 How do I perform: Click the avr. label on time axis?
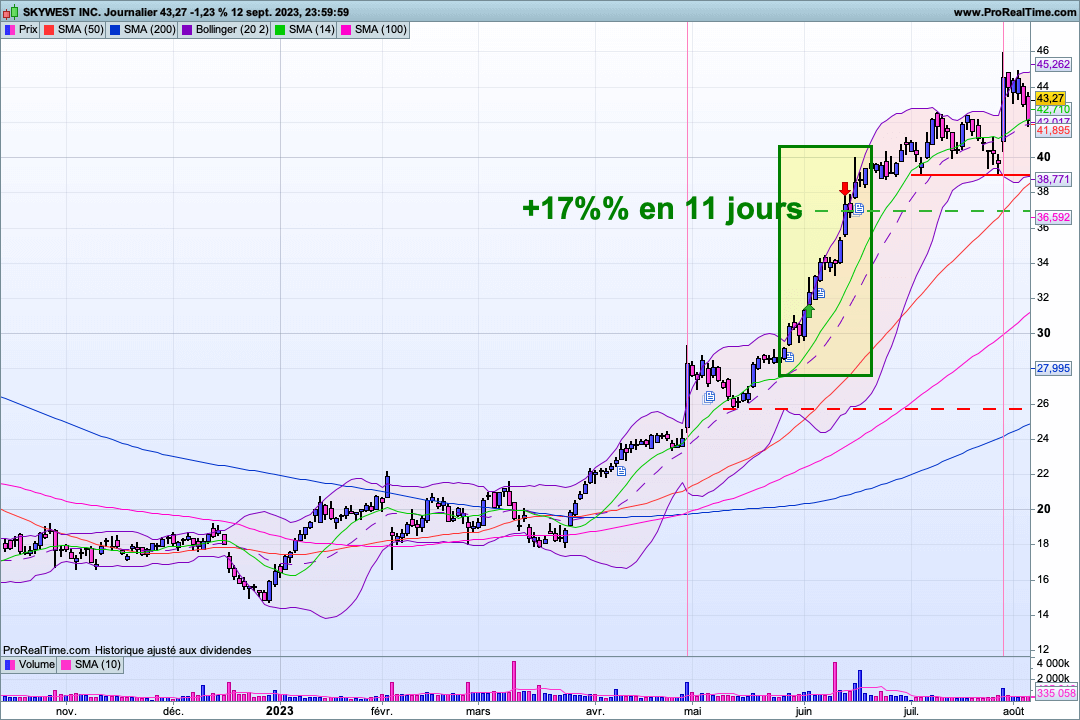(x=594, y=711)
